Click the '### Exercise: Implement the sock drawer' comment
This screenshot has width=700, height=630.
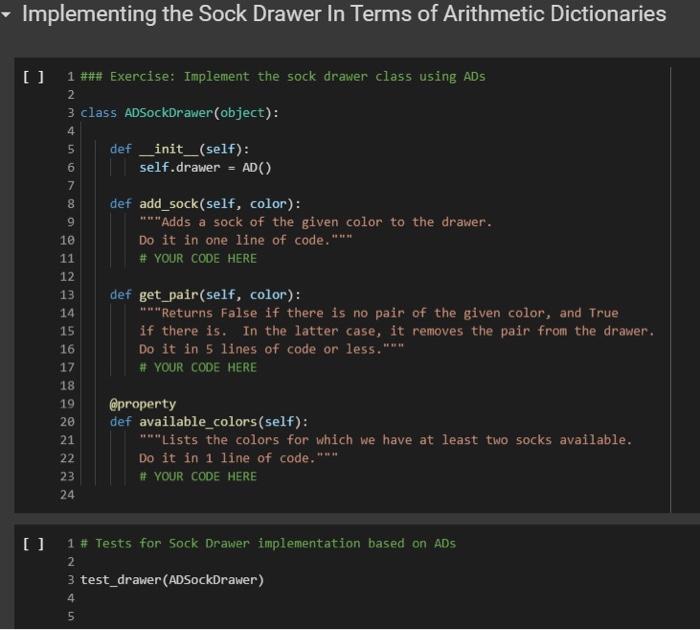283,77
